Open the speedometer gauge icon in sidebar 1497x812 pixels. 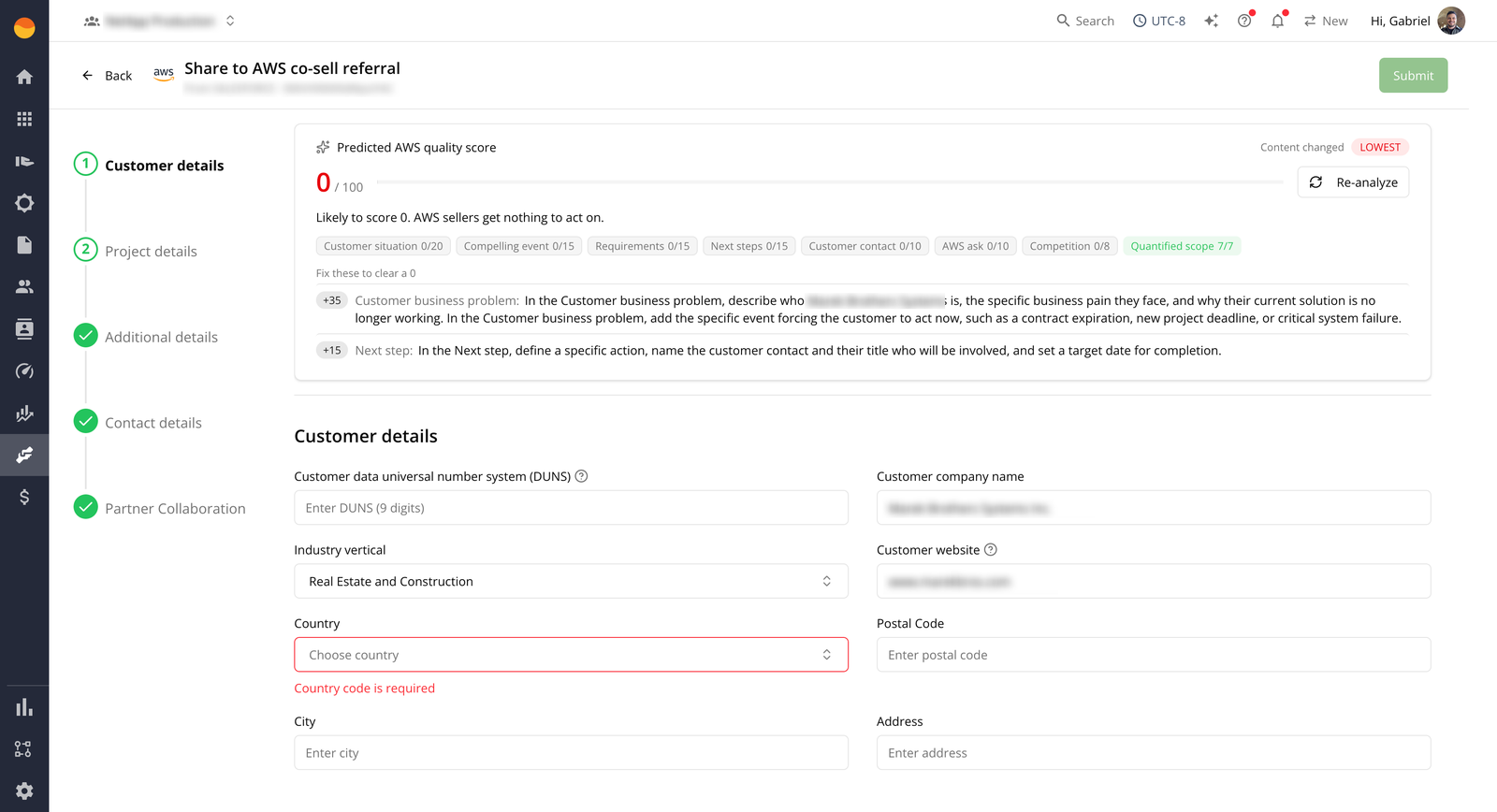pos(24,371)
